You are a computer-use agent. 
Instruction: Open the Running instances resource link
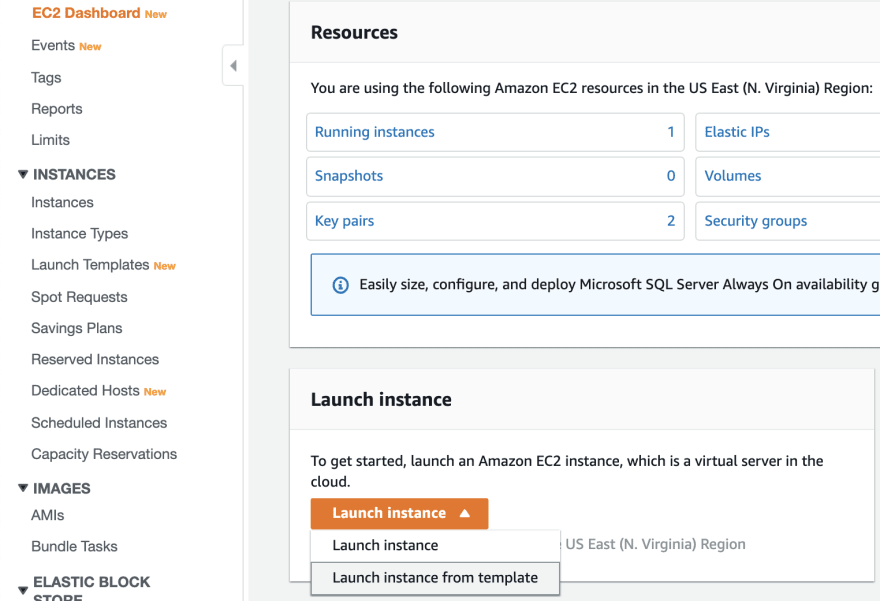375,132
